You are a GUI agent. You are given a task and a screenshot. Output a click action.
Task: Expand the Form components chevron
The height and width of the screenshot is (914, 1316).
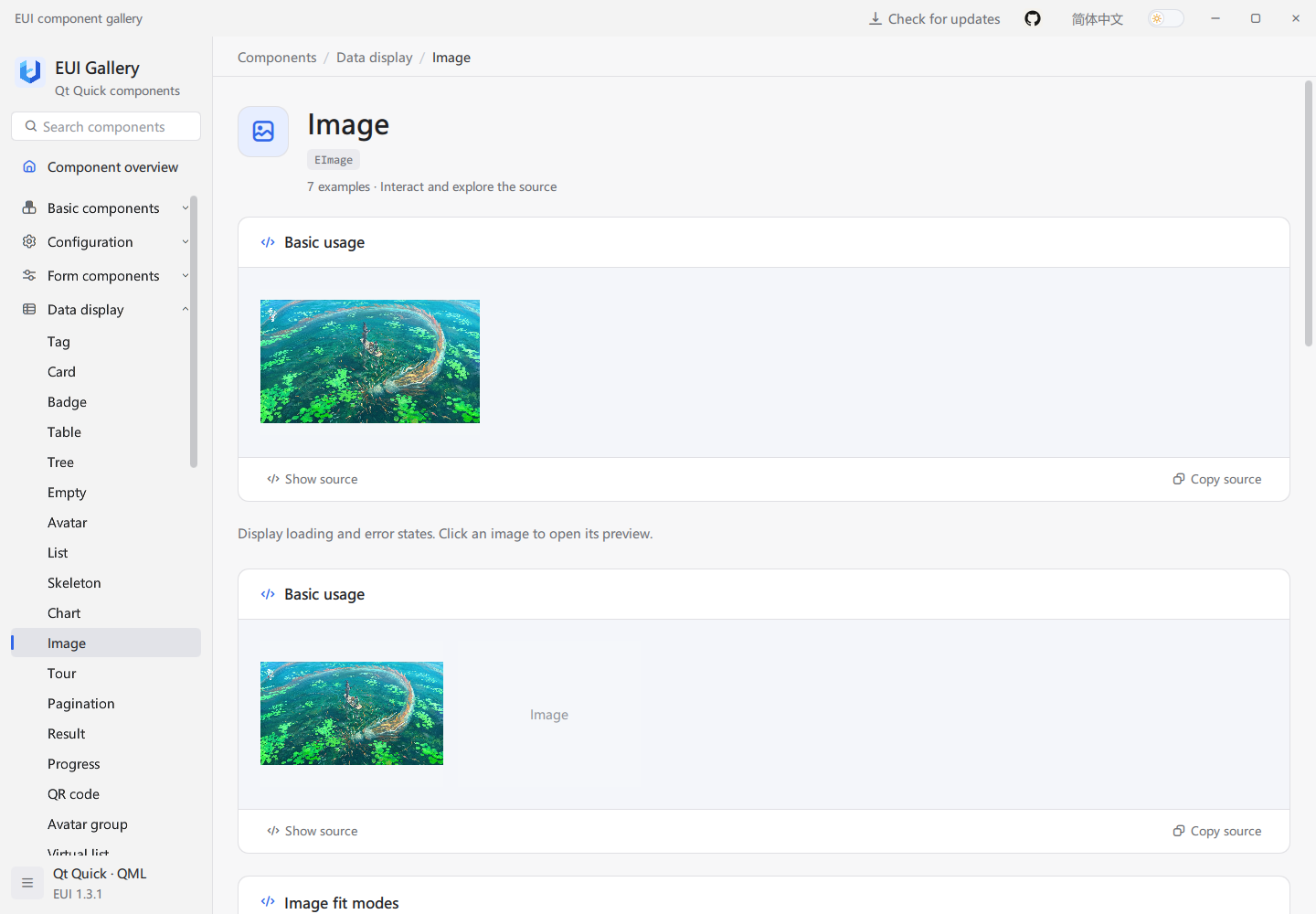point(186,275)
